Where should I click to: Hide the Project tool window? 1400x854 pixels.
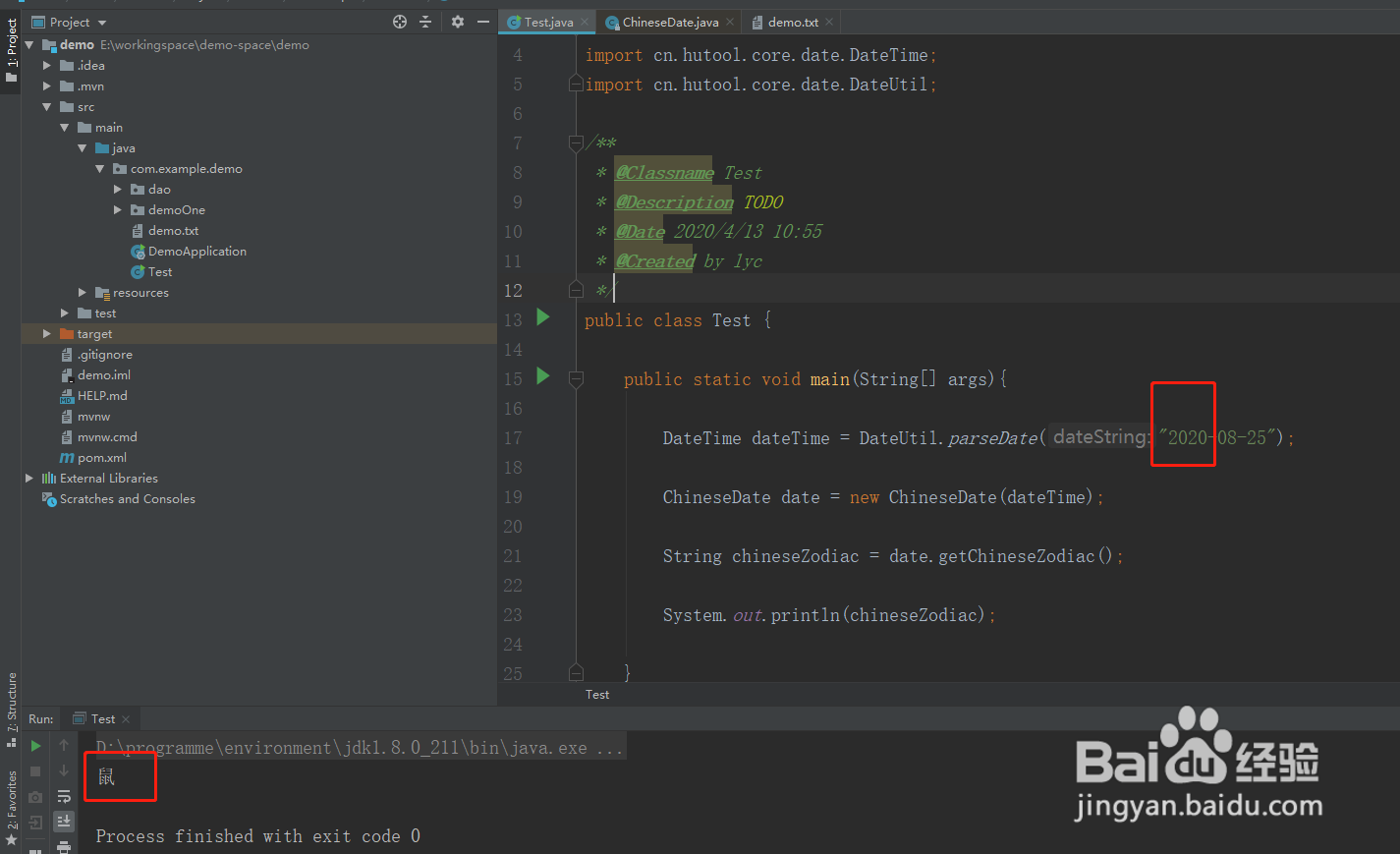coord(483,22)
